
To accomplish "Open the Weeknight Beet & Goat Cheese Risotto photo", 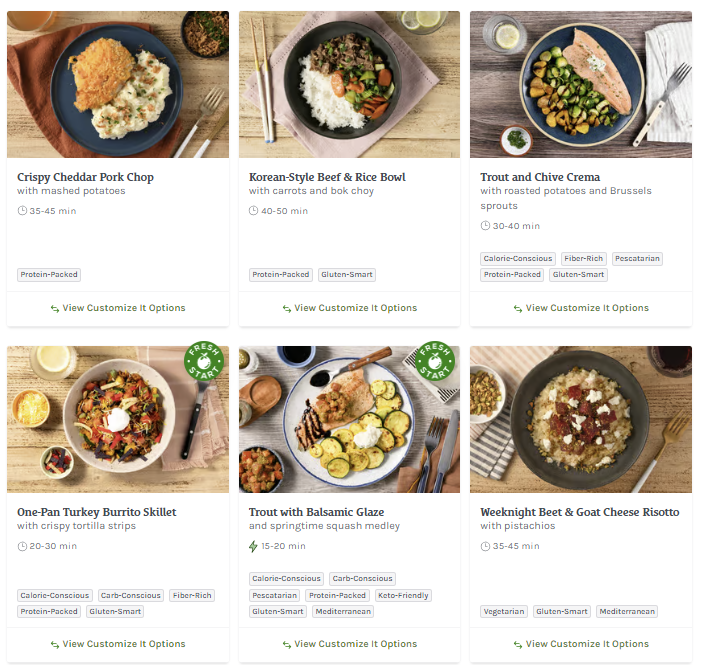I will click(x=580, y=419).
